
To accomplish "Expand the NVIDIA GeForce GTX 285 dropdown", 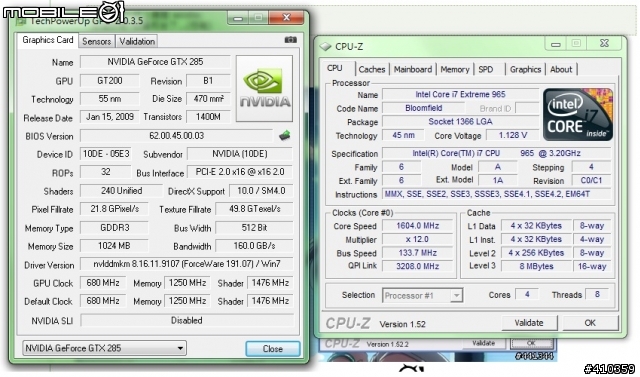I will [x=104, y=348].
